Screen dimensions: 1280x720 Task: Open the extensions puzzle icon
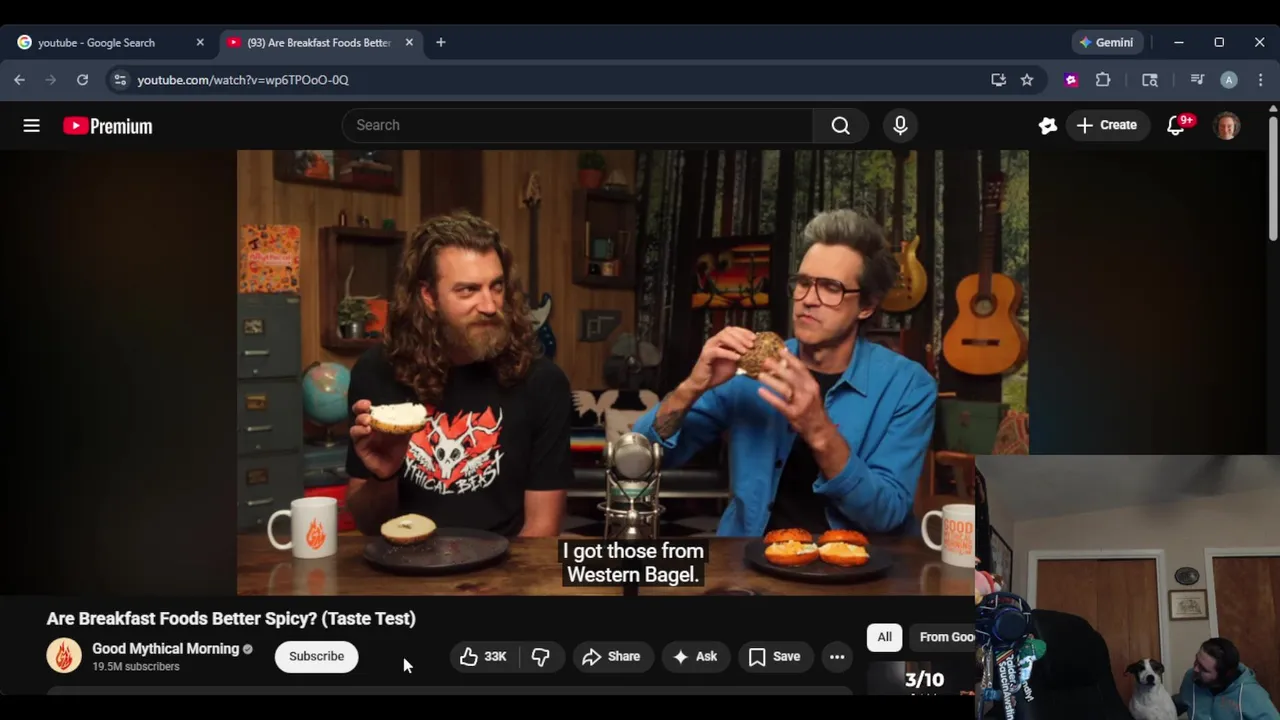click(x=1103, y=80)
